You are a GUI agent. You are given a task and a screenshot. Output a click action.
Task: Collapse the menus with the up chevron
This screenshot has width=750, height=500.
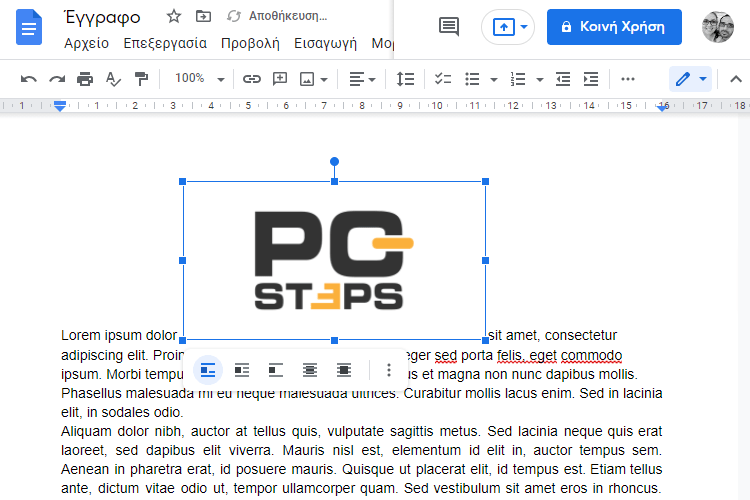pyautogui.click(x=736, y=79)
